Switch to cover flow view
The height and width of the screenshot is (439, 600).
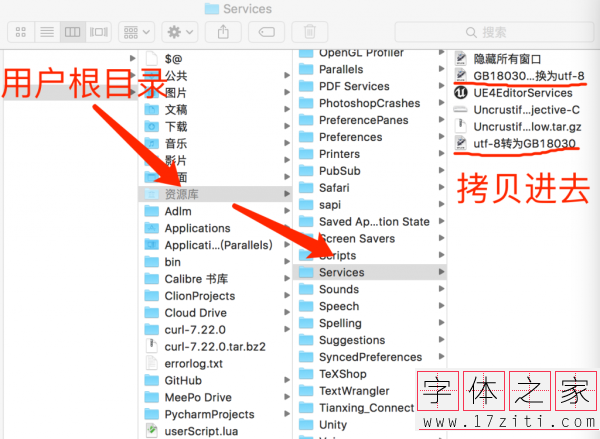point(98,32)
